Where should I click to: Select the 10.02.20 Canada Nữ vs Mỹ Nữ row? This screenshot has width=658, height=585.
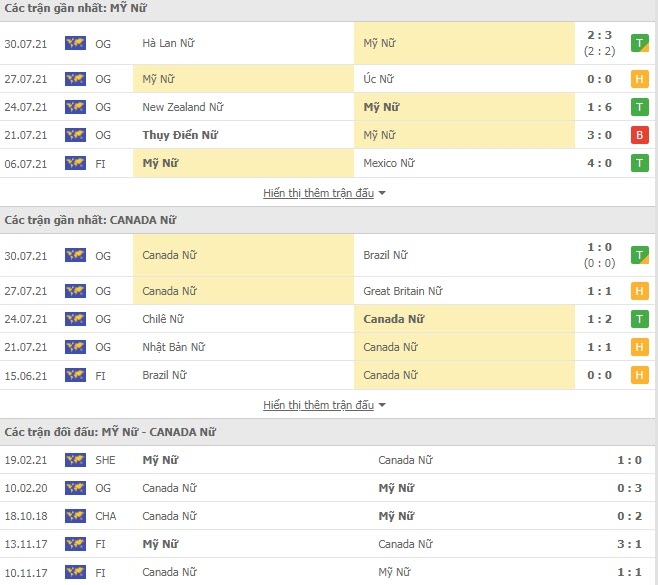coord(327,488)
